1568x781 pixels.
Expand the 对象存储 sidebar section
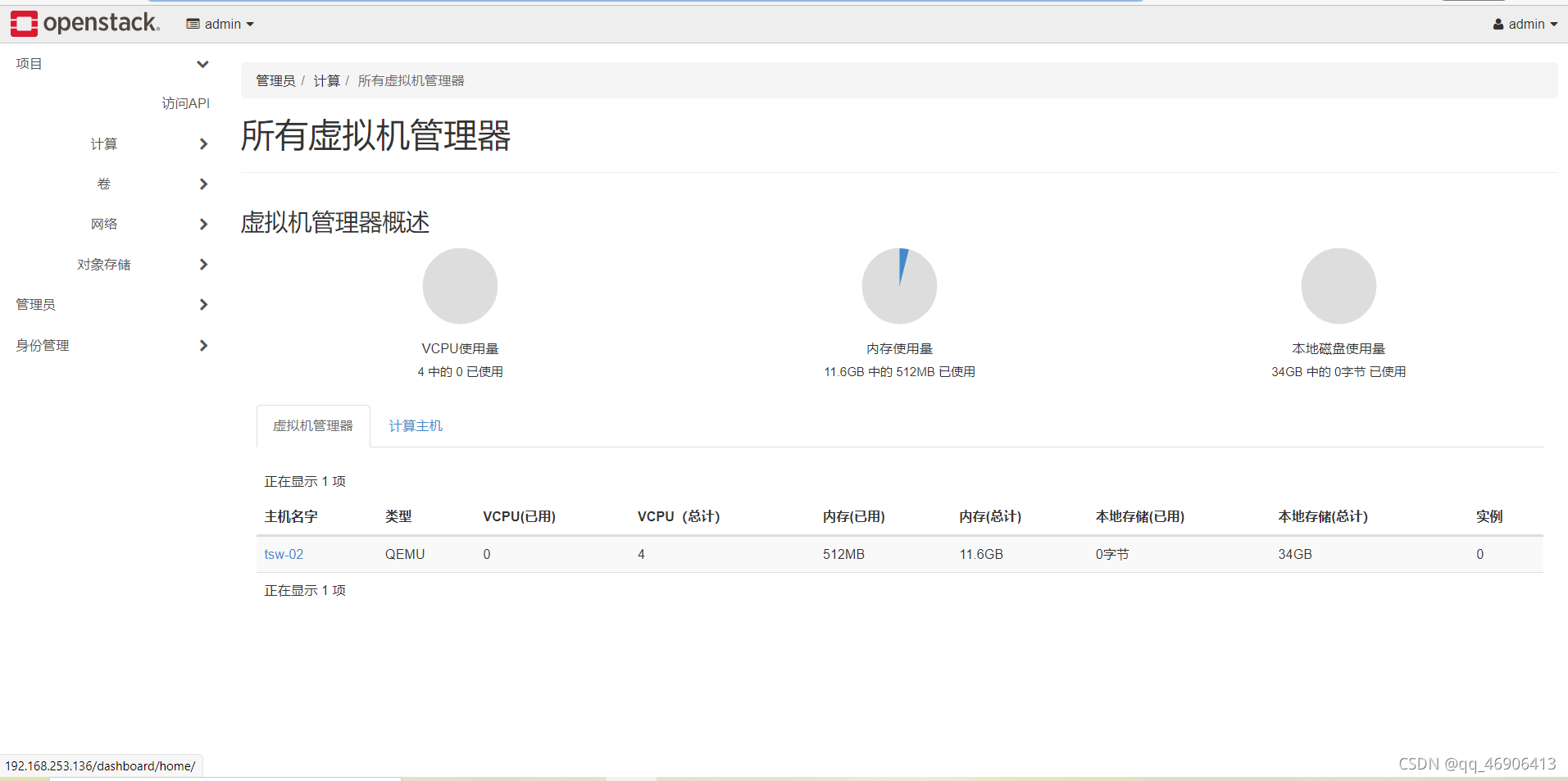pos(202,264)
